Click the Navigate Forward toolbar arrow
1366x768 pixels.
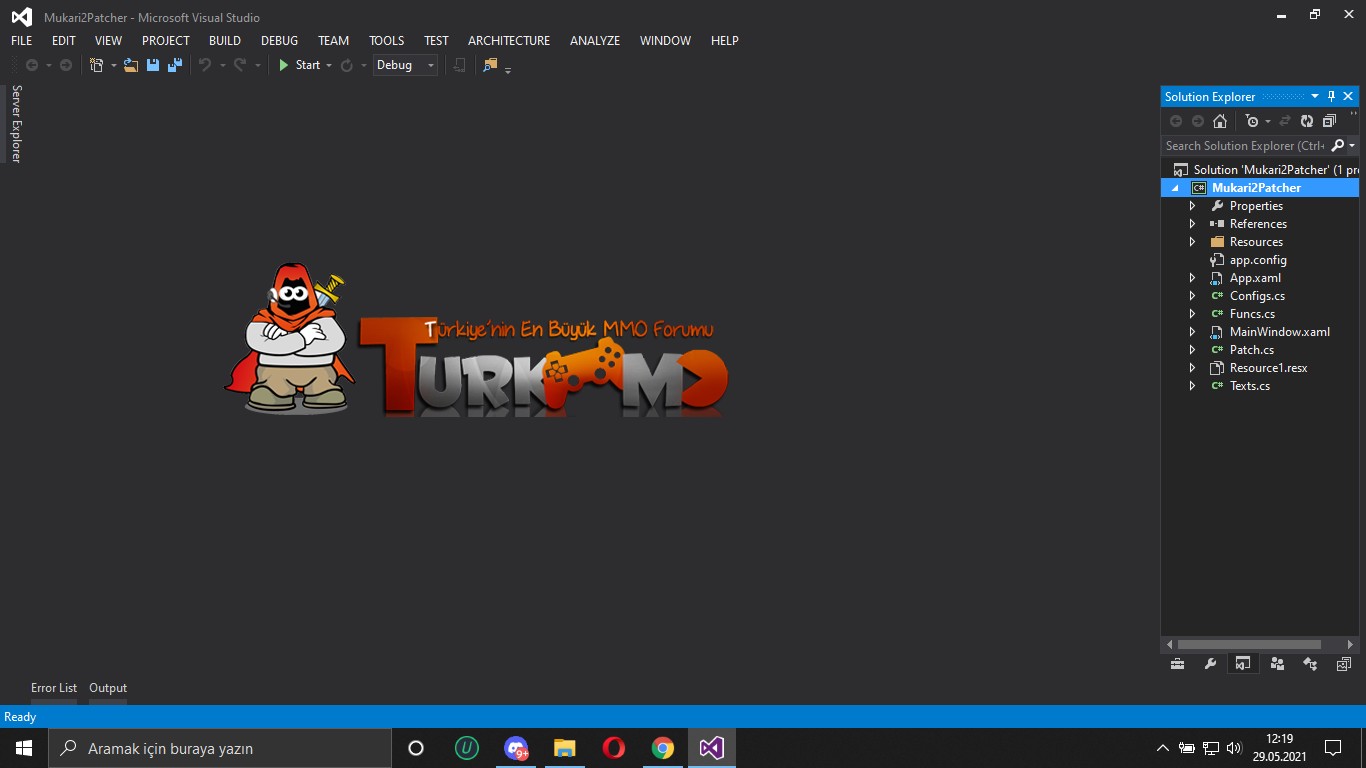(x=66, y=65)
